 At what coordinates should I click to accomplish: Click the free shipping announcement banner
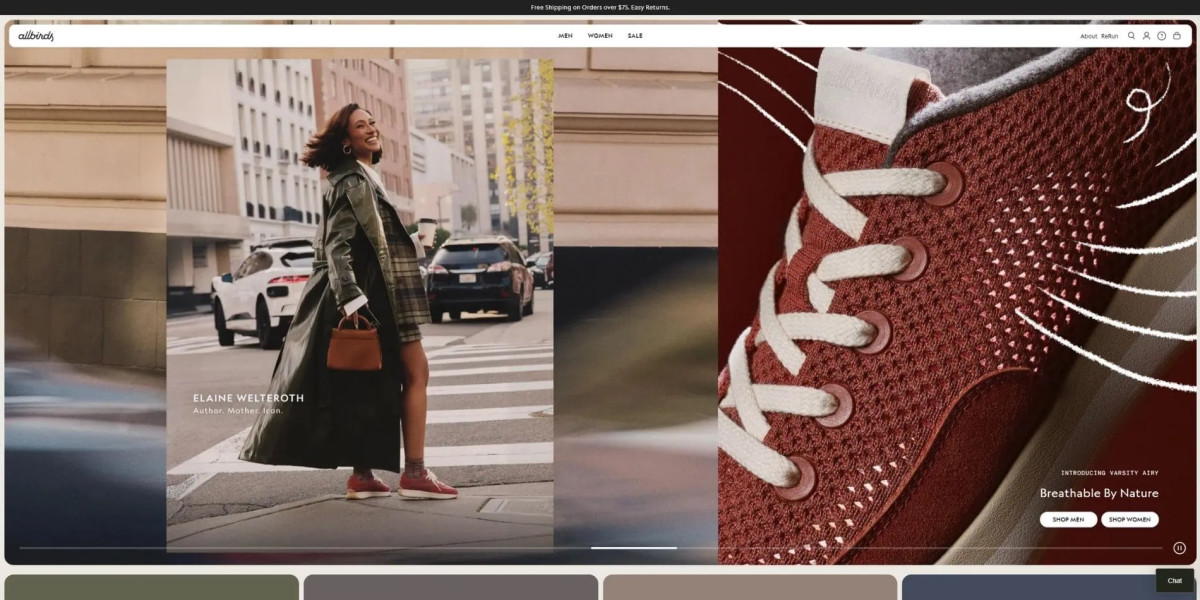click(600, 7)
